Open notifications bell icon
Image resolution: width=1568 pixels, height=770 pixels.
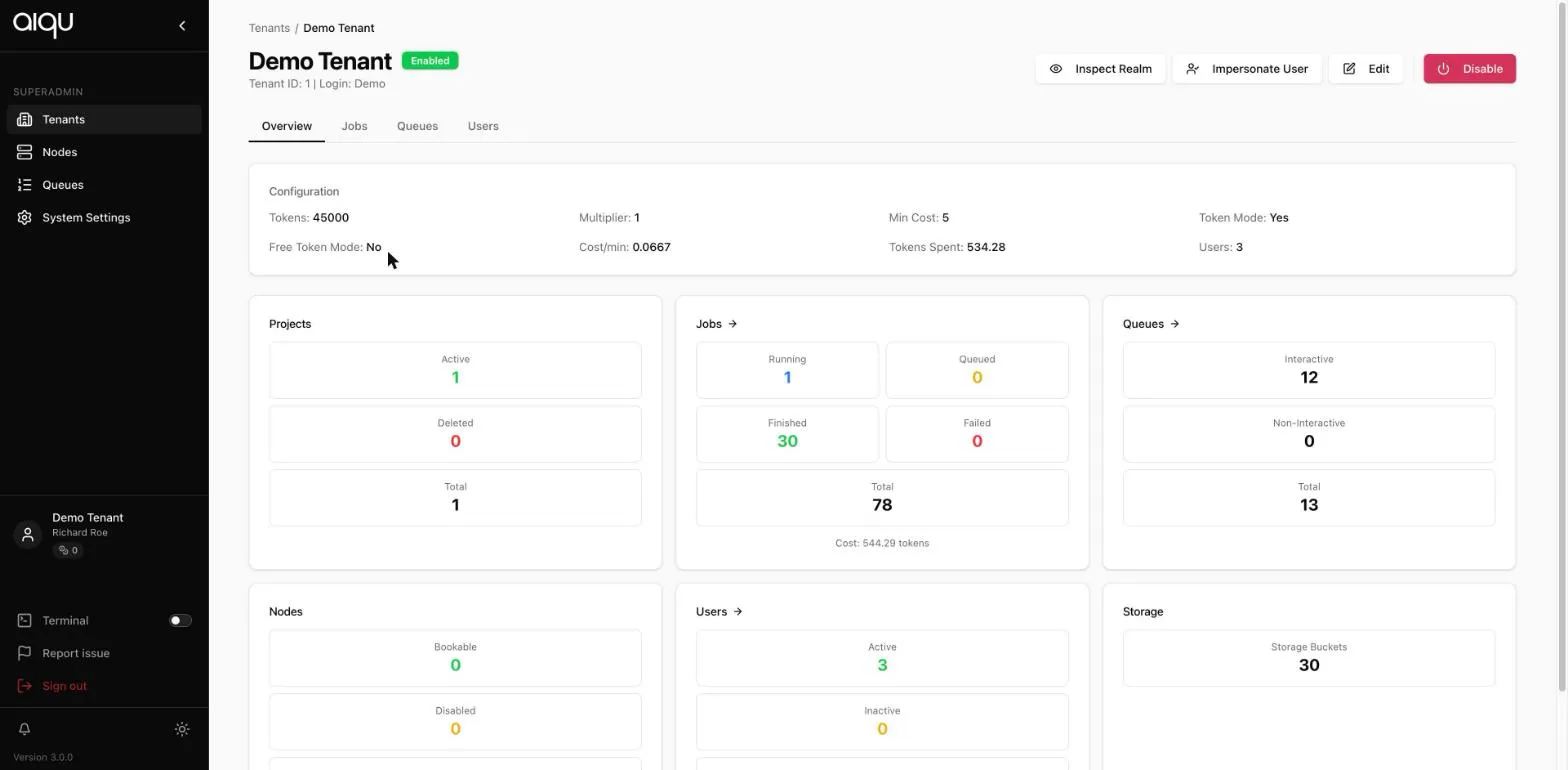click(x=25, y=730)
